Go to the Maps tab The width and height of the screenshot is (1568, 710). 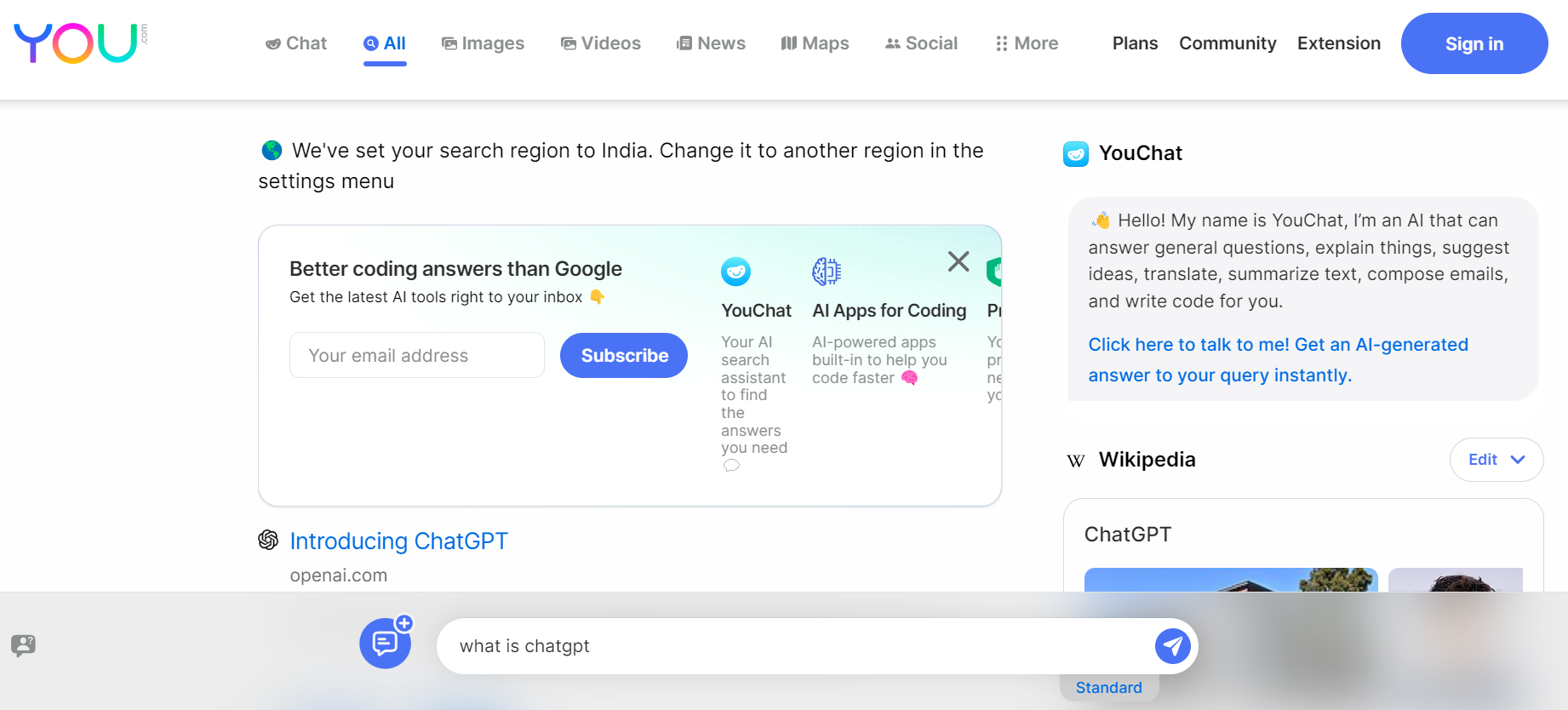pyautogui.click(x=815, y=43)
